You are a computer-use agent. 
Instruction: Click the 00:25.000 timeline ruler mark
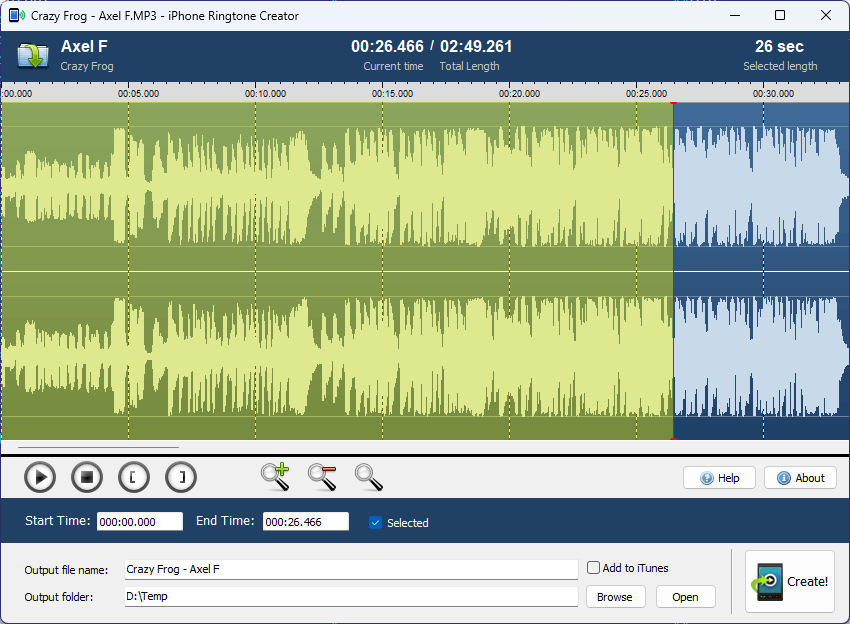pyautogui.click(x=646, y=93)
